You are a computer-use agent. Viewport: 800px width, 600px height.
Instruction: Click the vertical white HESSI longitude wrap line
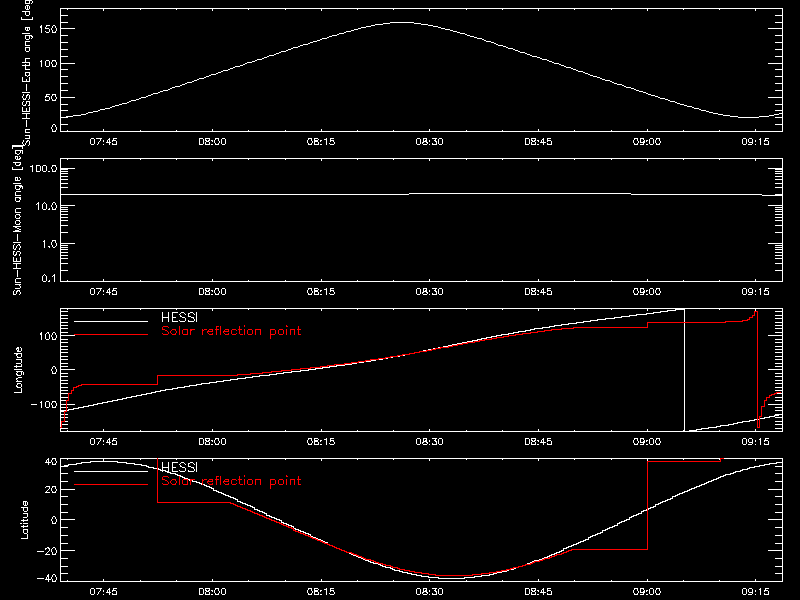click(684, 370)
